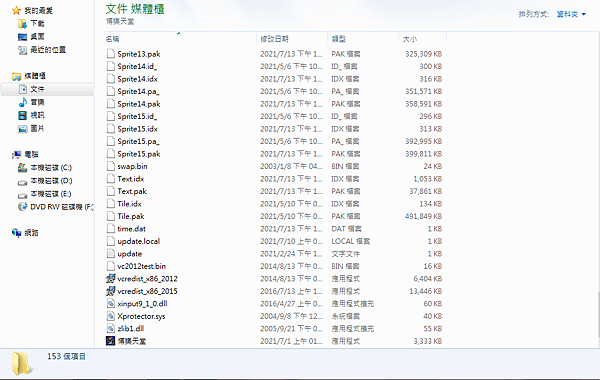600x380 pixels.
Task: Click the Network icon in sidebar
Action: [x=16, y=233]
